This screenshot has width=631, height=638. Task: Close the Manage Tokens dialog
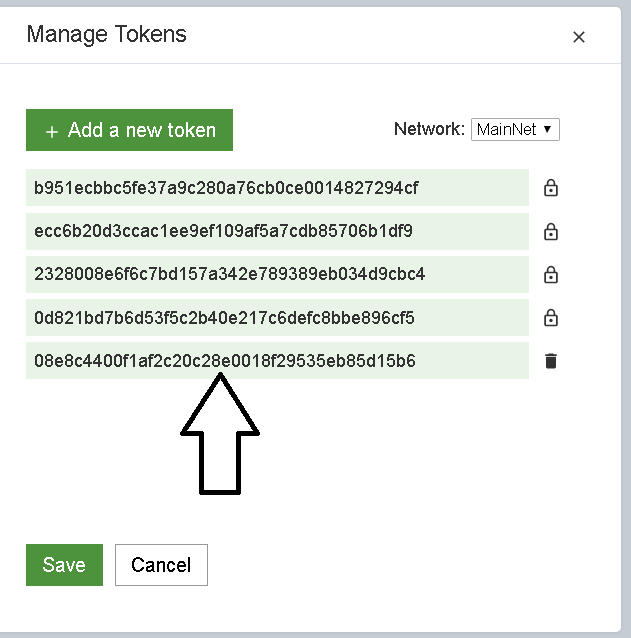click(x=578, y=37)
